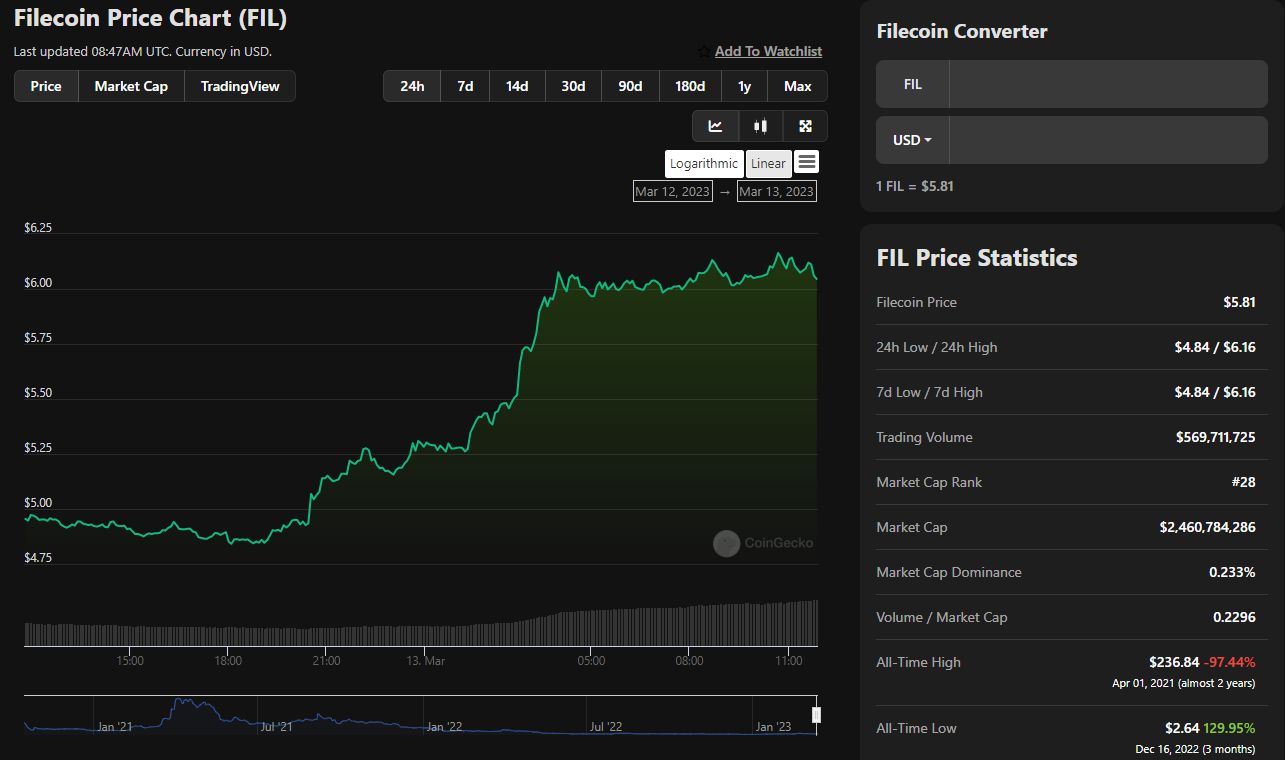
Task: Select Logarithmic scale option
Action: [x=704, y=164]
